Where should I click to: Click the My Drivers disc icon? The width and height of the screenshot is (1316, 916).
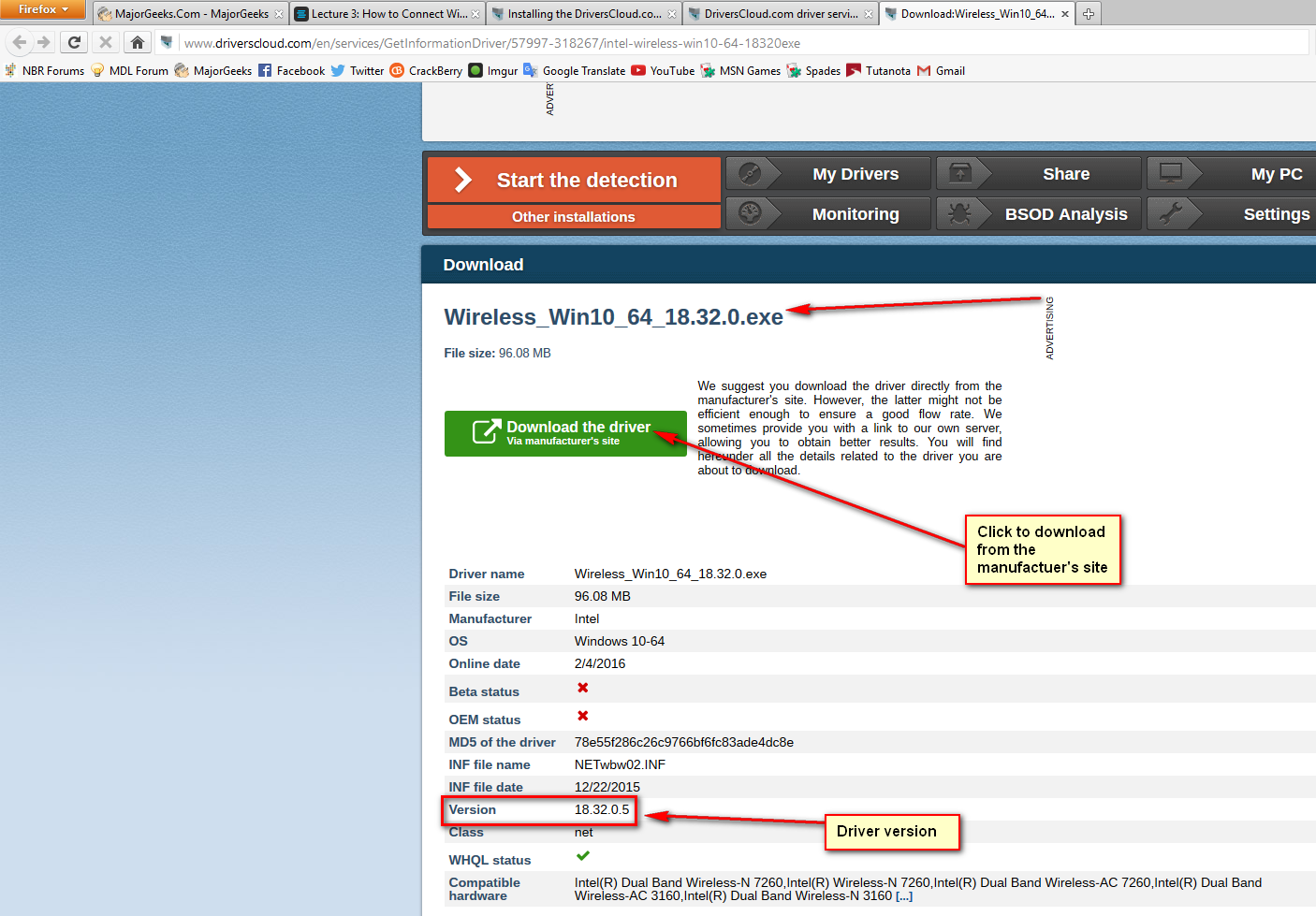click(x=749, y=173)
